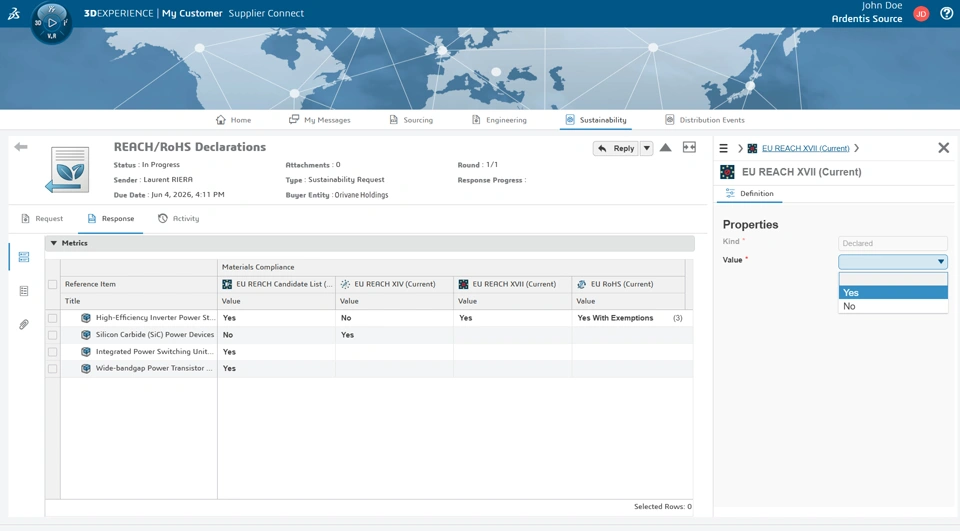Select the list view sidebar icon
The image size is (960, 531).
pos(24,291)
